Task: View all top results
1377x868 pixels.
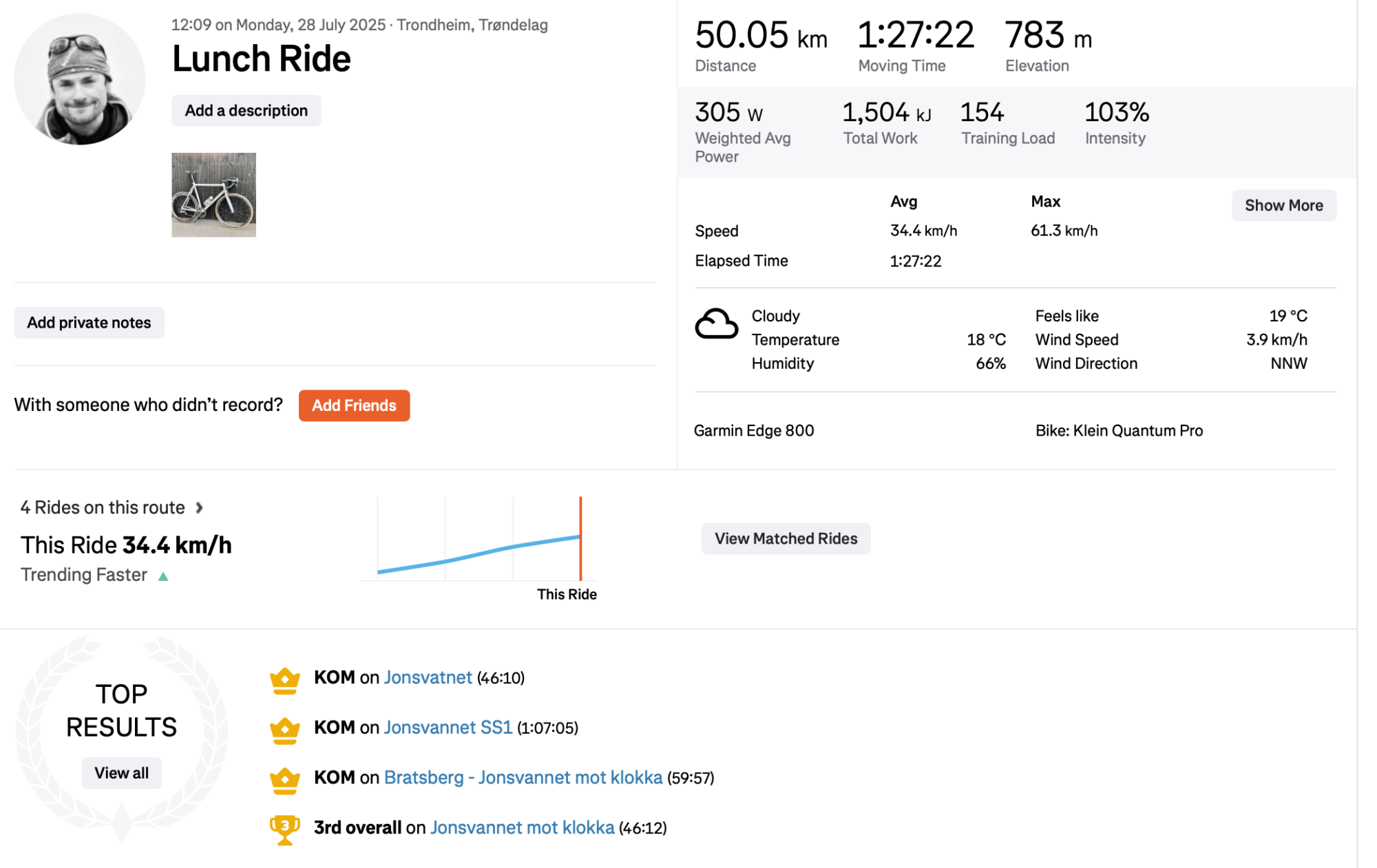Action: 121,773
